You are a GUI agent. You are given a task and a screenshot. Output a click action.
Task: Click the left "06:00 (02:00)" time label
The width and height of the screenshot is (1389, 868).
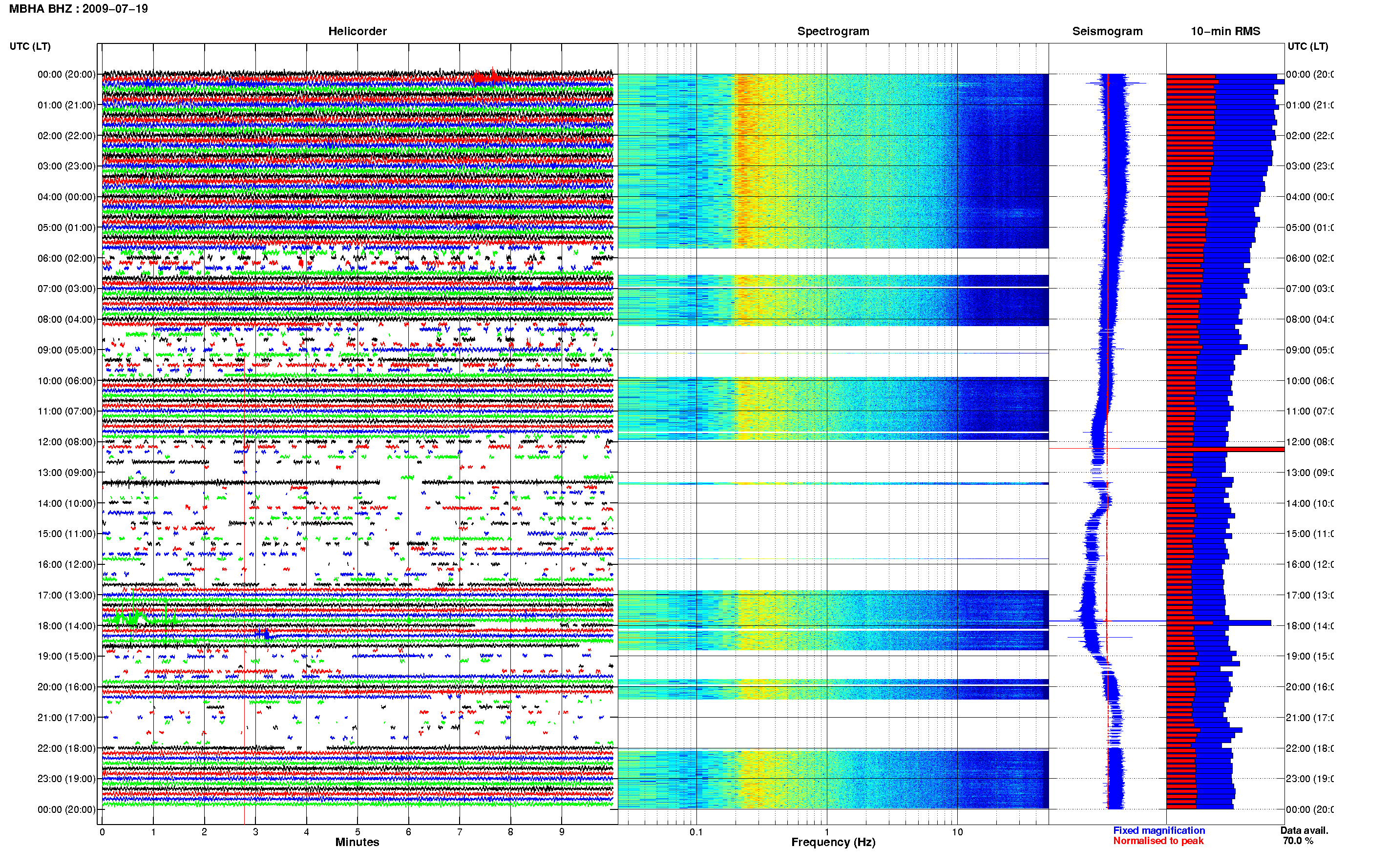(66, 258)
